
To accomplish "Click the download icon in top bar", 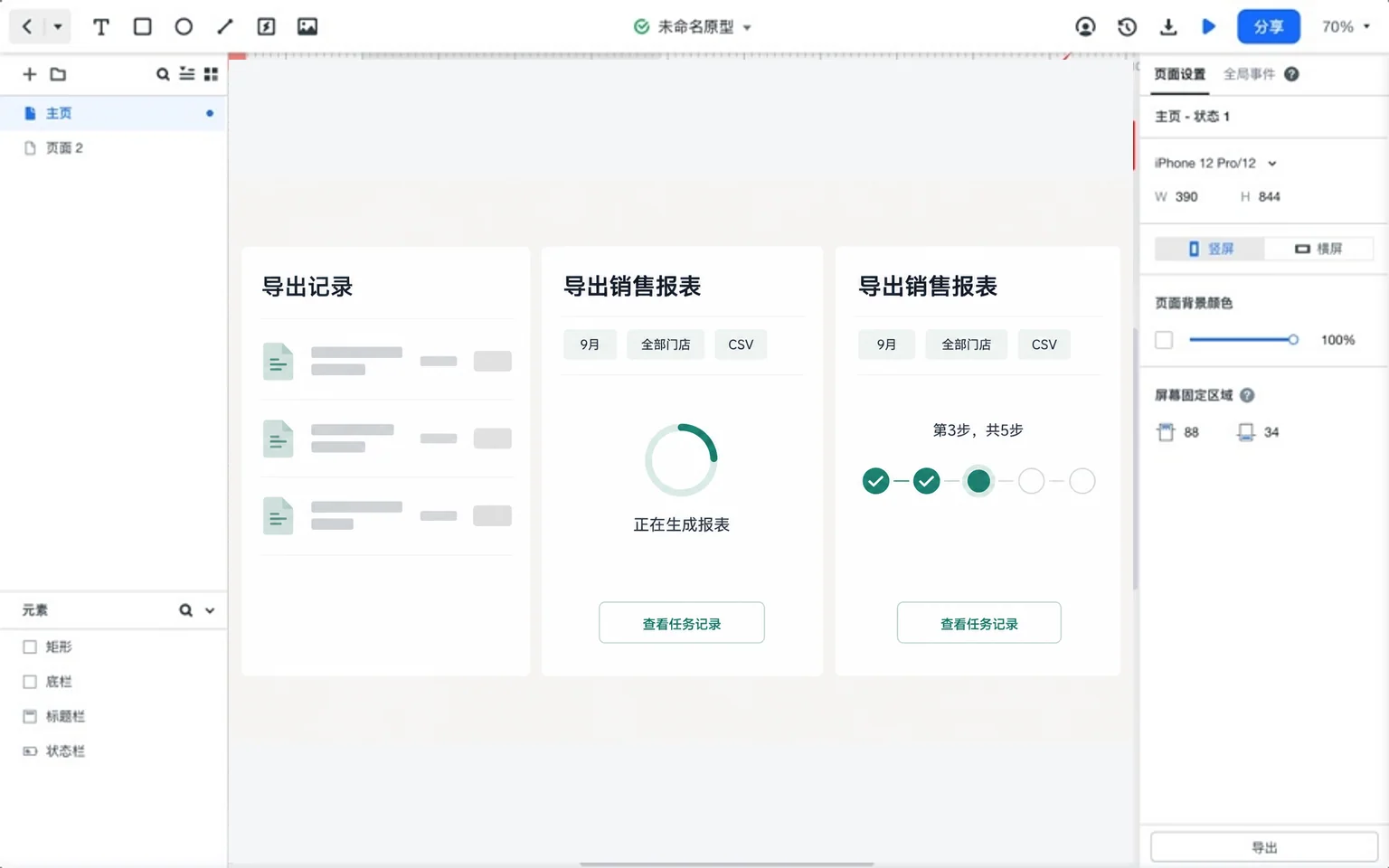I will [x=1168, y=26].
